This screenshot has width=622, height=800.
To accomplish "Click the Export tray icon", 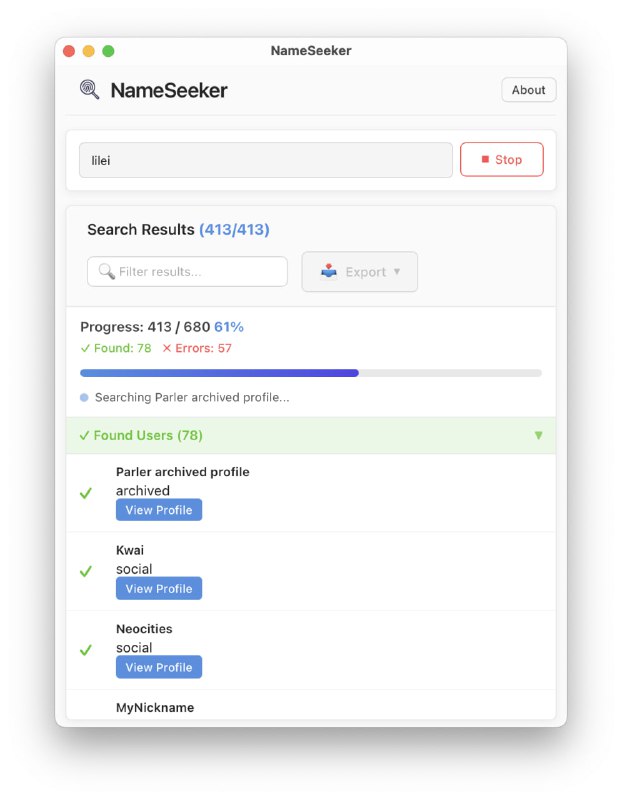I will [329, 272].
